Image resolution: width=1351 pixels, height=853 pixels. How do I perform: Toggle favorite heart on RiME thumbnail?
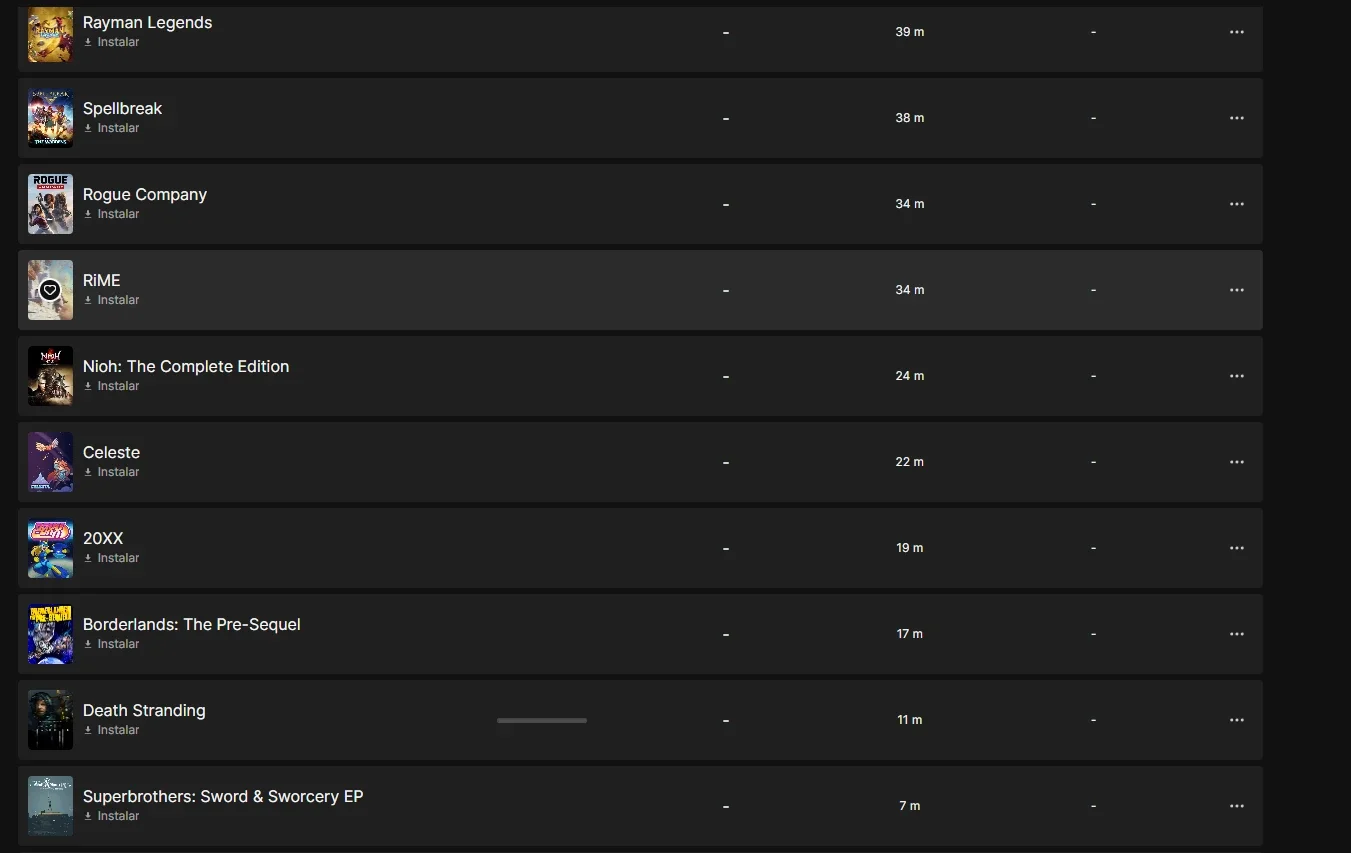point(50,290)
